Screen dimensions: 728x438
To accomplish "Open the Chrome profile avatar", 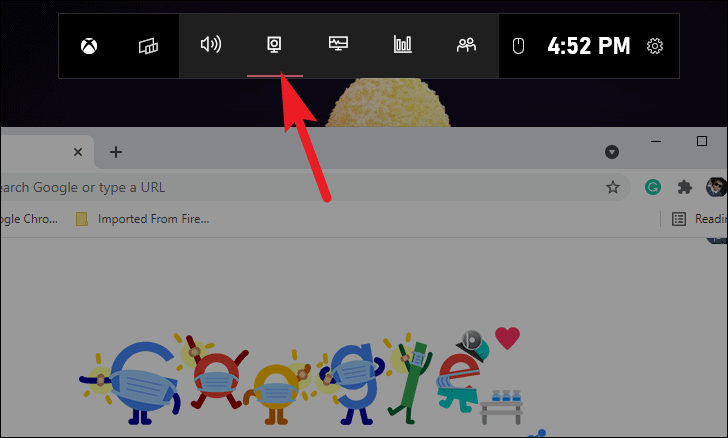I will pos(715,187).
